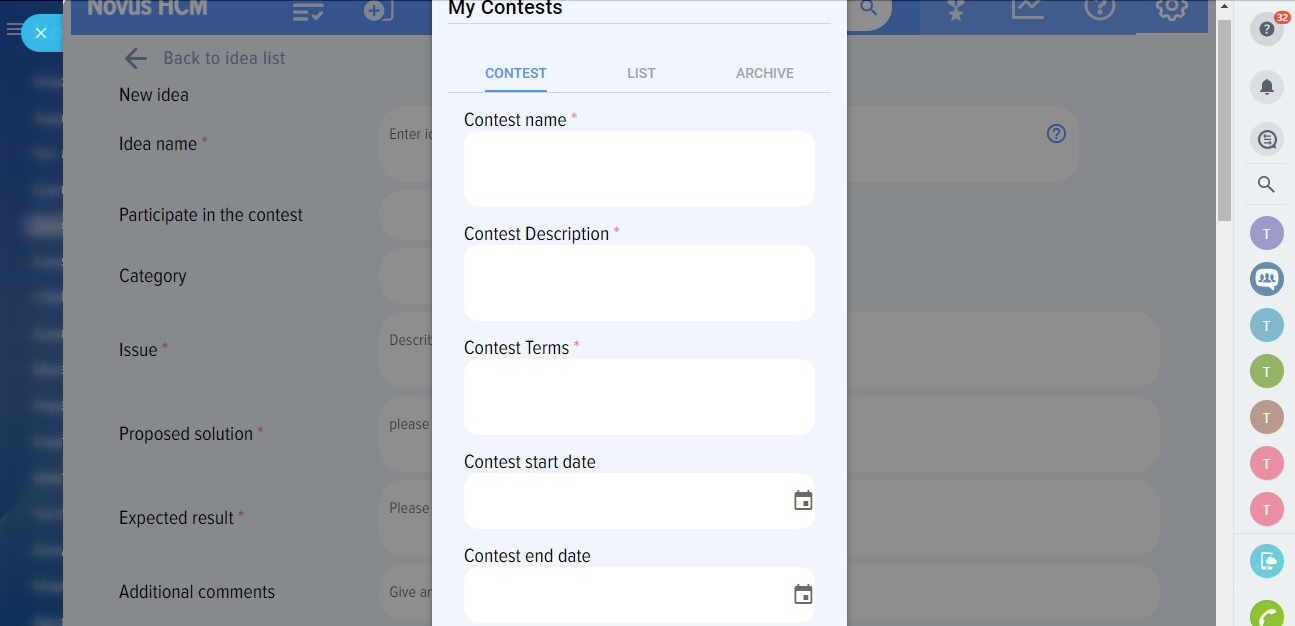Switch to the LIST tab
The image size is (1295, 626).
click(x=641, y=73)
